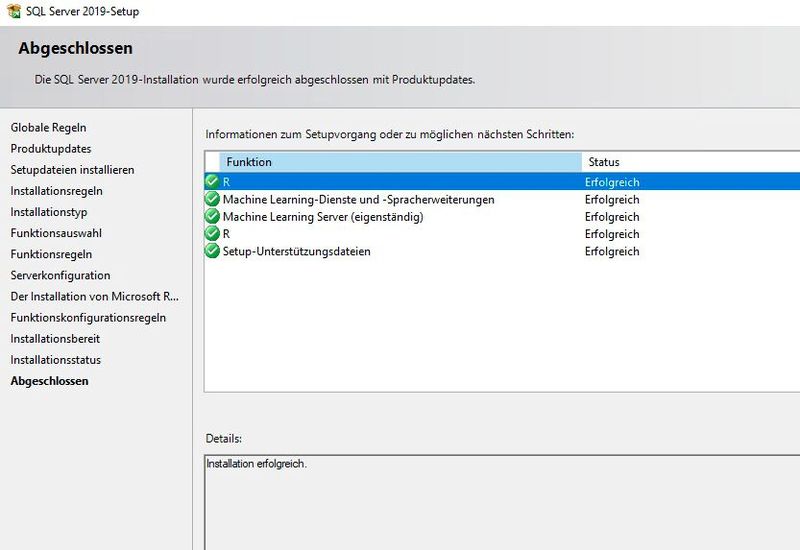This screenshot has width=800, height=550.
Task: Click the SQL Server 2019-Setup window title
Action: tap(83, 11)
